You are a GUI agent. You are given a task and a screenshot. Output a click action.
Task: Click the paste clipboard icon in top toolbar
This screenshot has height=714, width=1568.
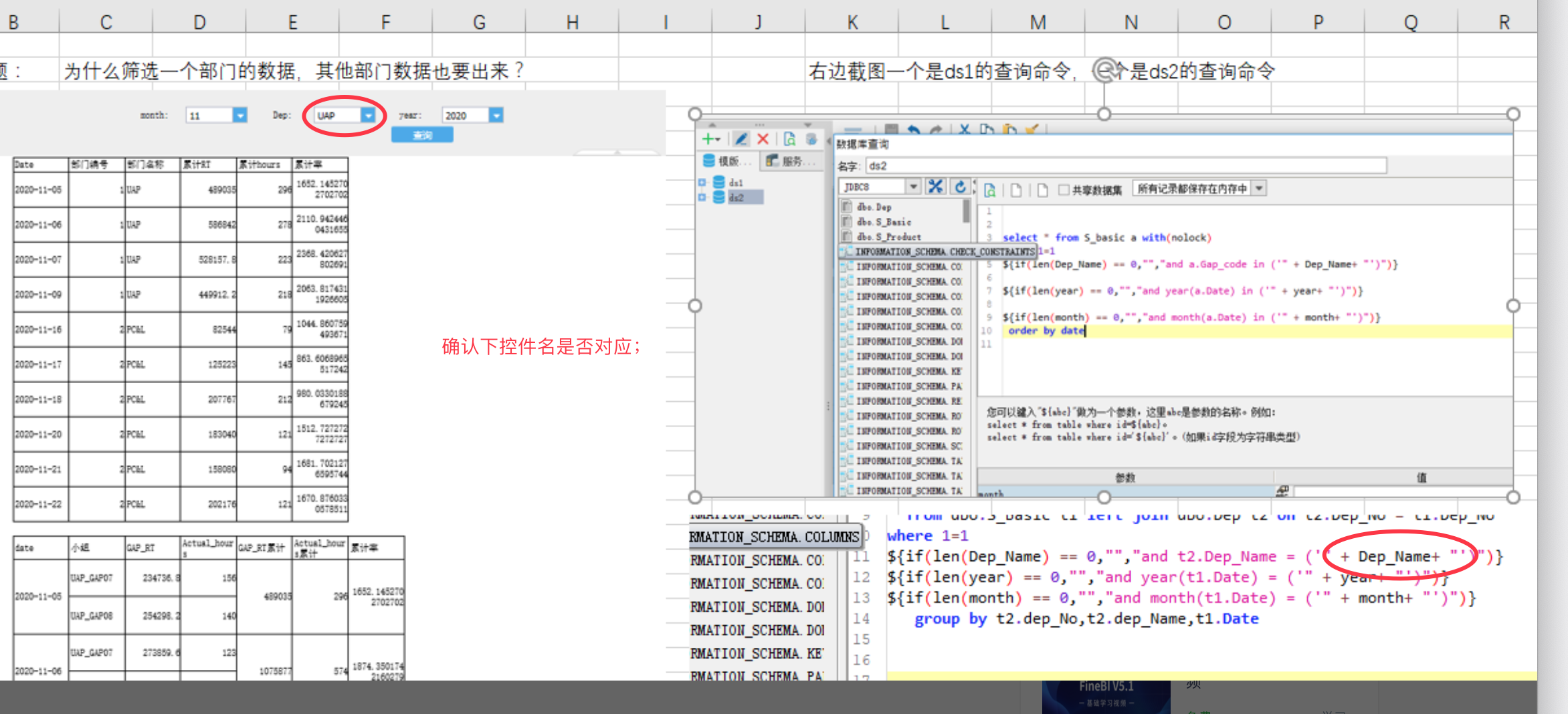1009,129
